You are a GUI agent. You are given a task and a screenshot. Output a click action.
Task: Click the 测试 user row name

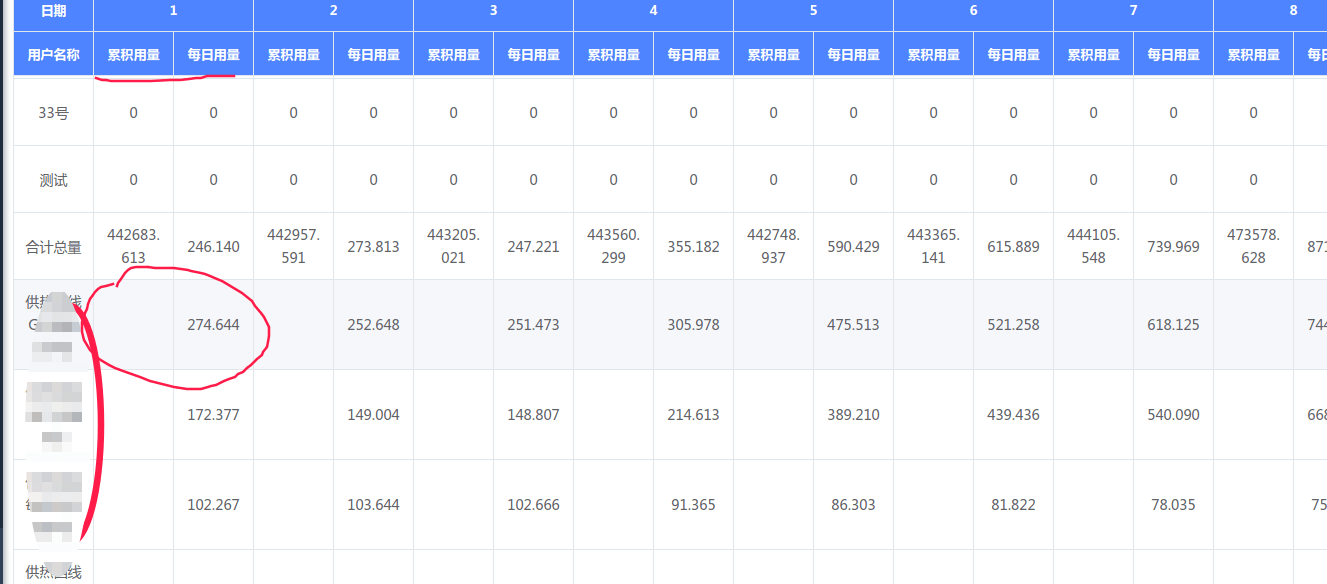(x=53, y=181)
